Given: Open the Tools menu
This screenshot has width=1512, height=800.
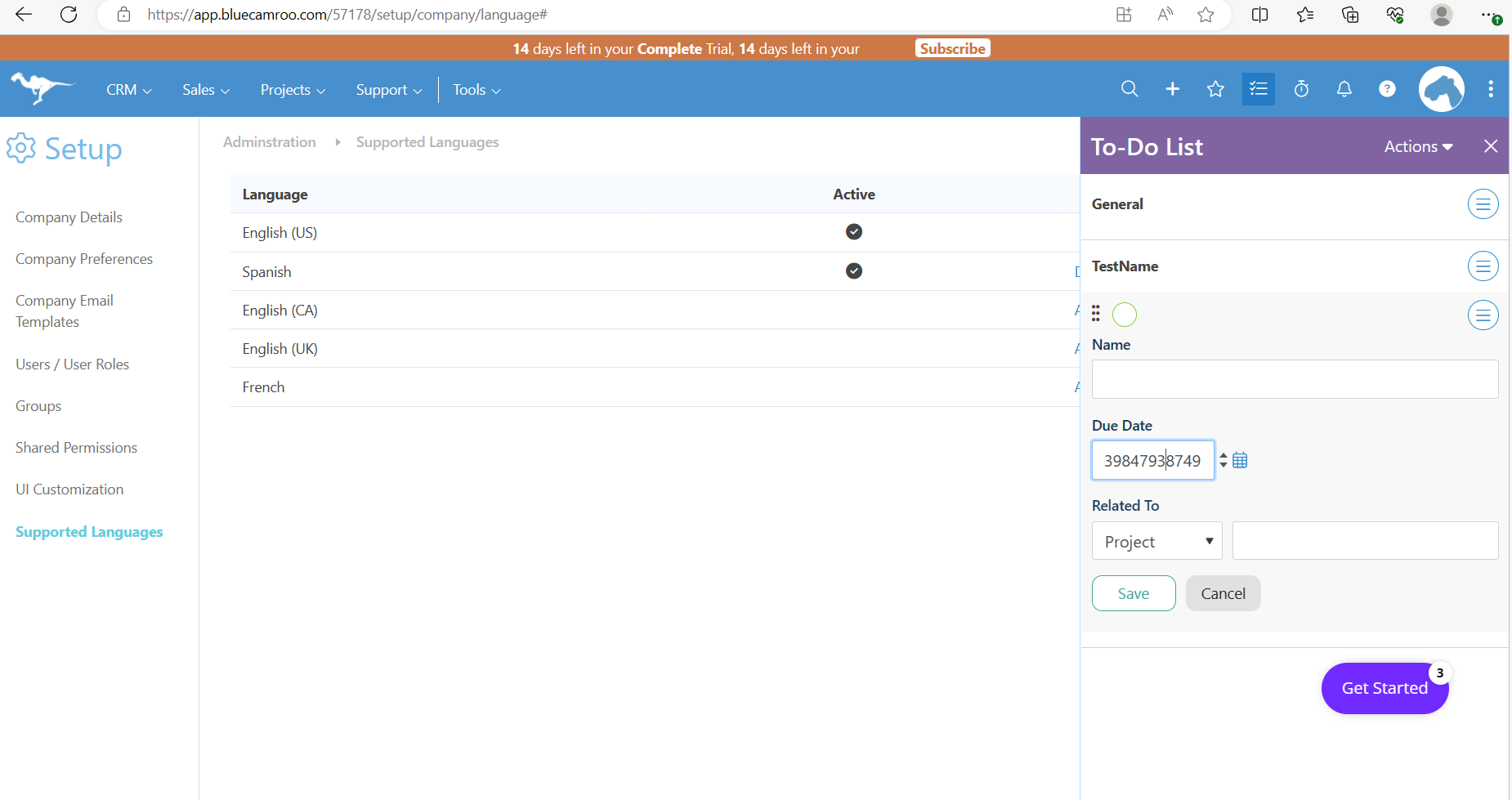Looking at the screenshot, I should pyautogui.click(x=476, y=90).
